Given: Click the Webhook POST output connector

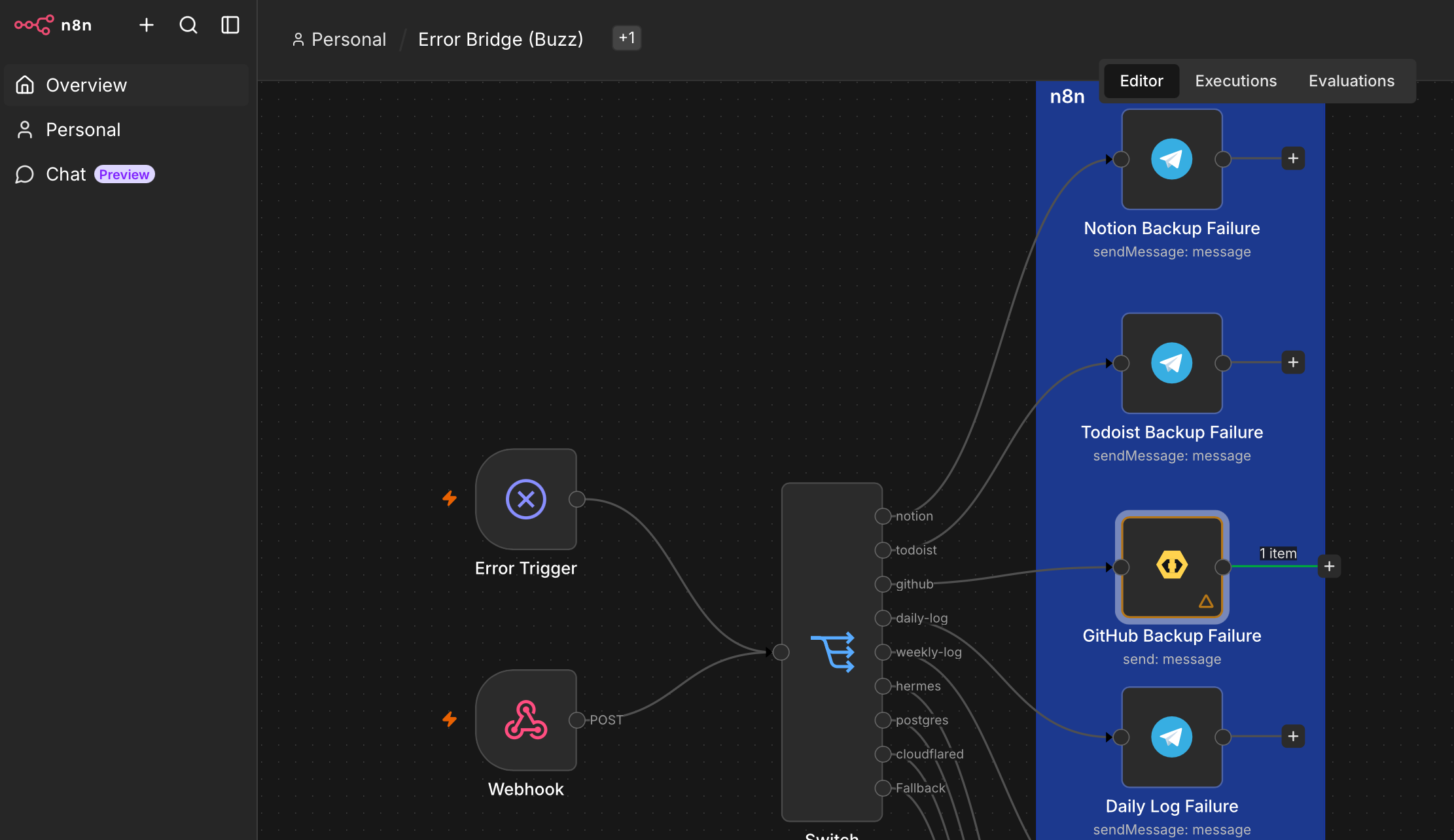Looking at the screenshot, I should [x=577, y=720].
